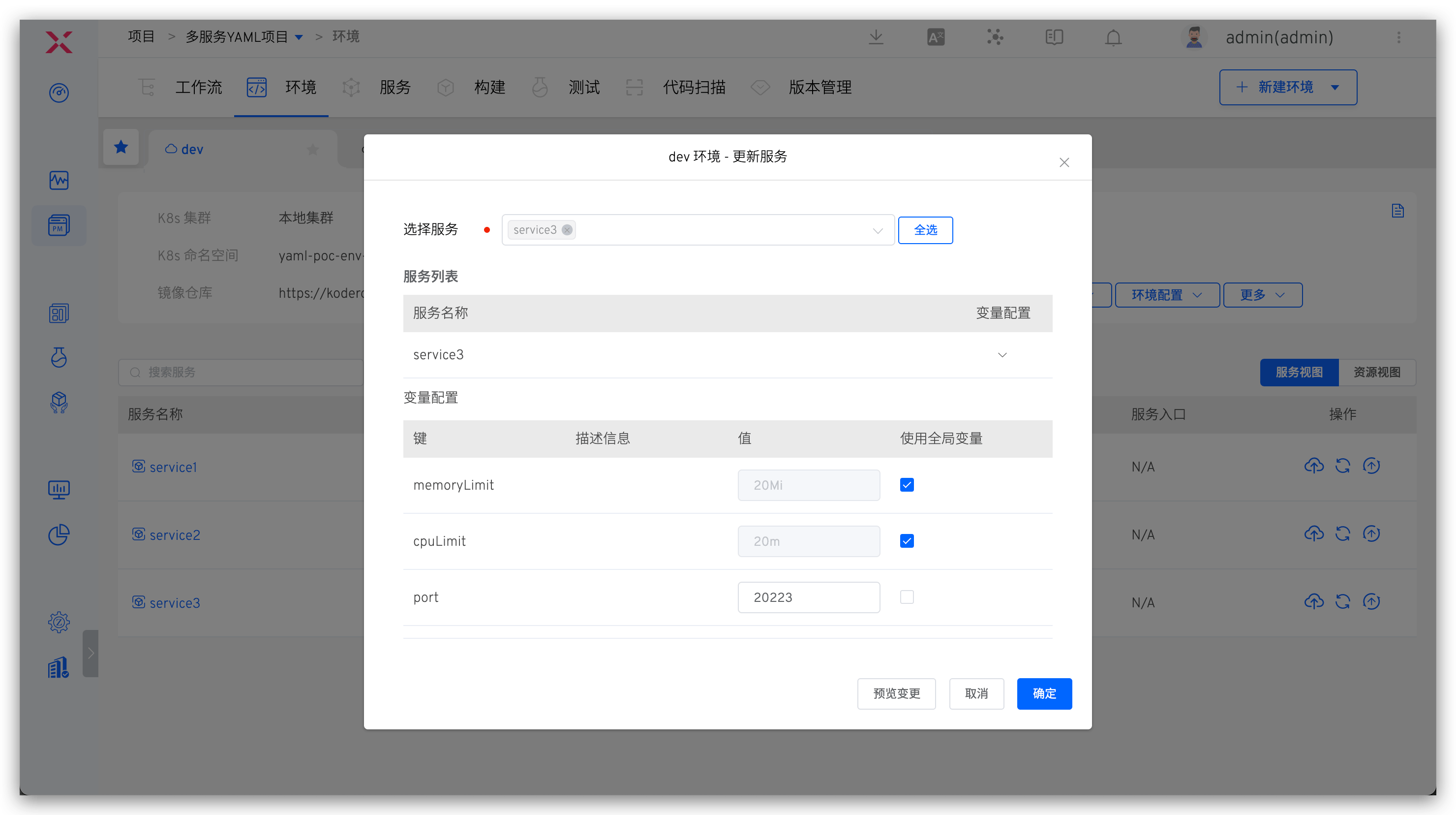Click the download icon in the top bar
1456x815 pixels.
(876, 37)
